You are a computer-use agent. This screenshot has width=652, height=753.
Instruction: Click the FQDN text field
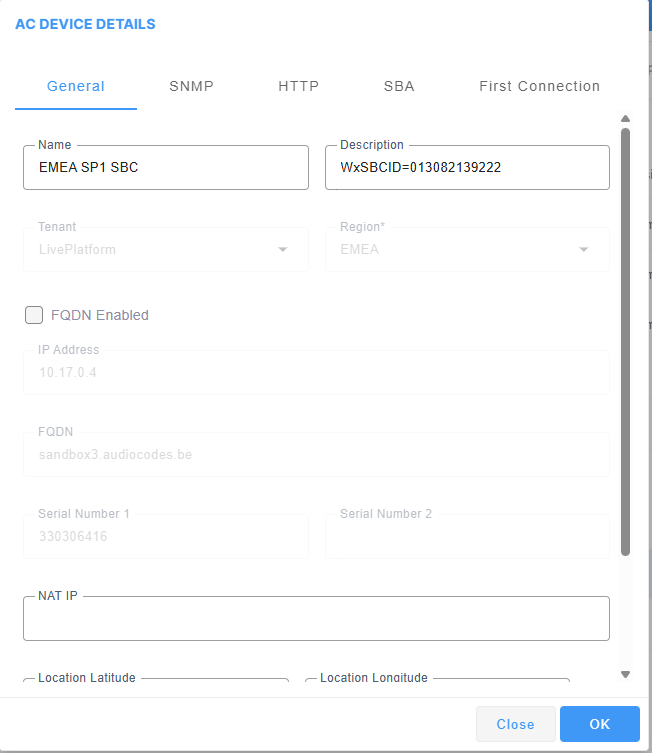point(316,455)
